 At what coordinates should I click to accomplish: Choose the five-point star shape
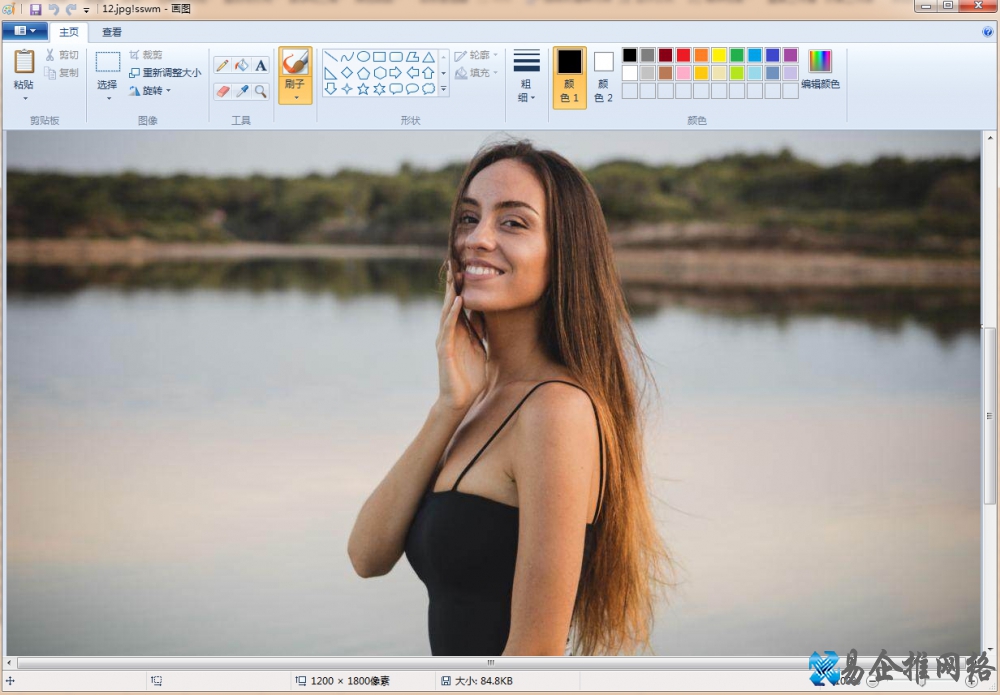click(x=363, y=89)
